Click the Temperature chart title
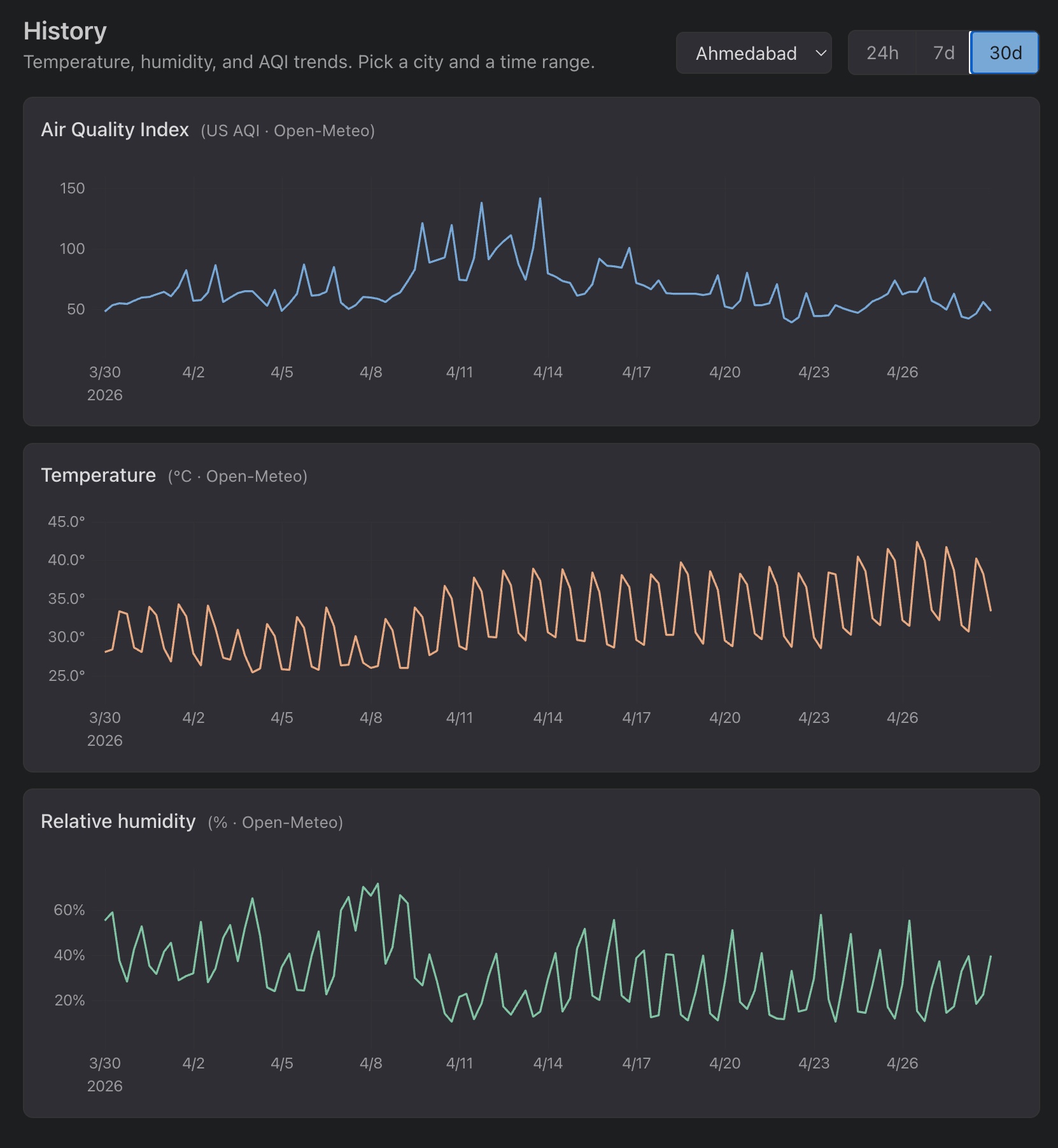The width and height of the screenshot is (1058, 1148). (98, 475)
